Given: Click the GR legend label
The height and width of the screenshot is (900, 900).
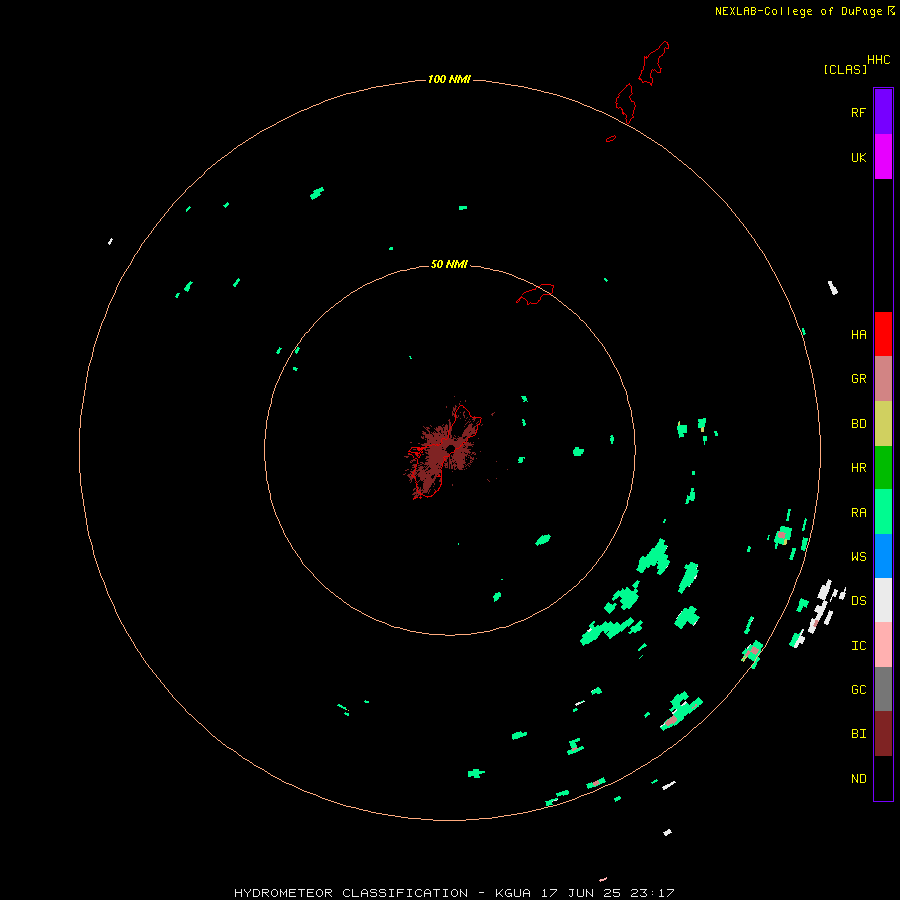Looking at the screenshot, I should (858, 379).
